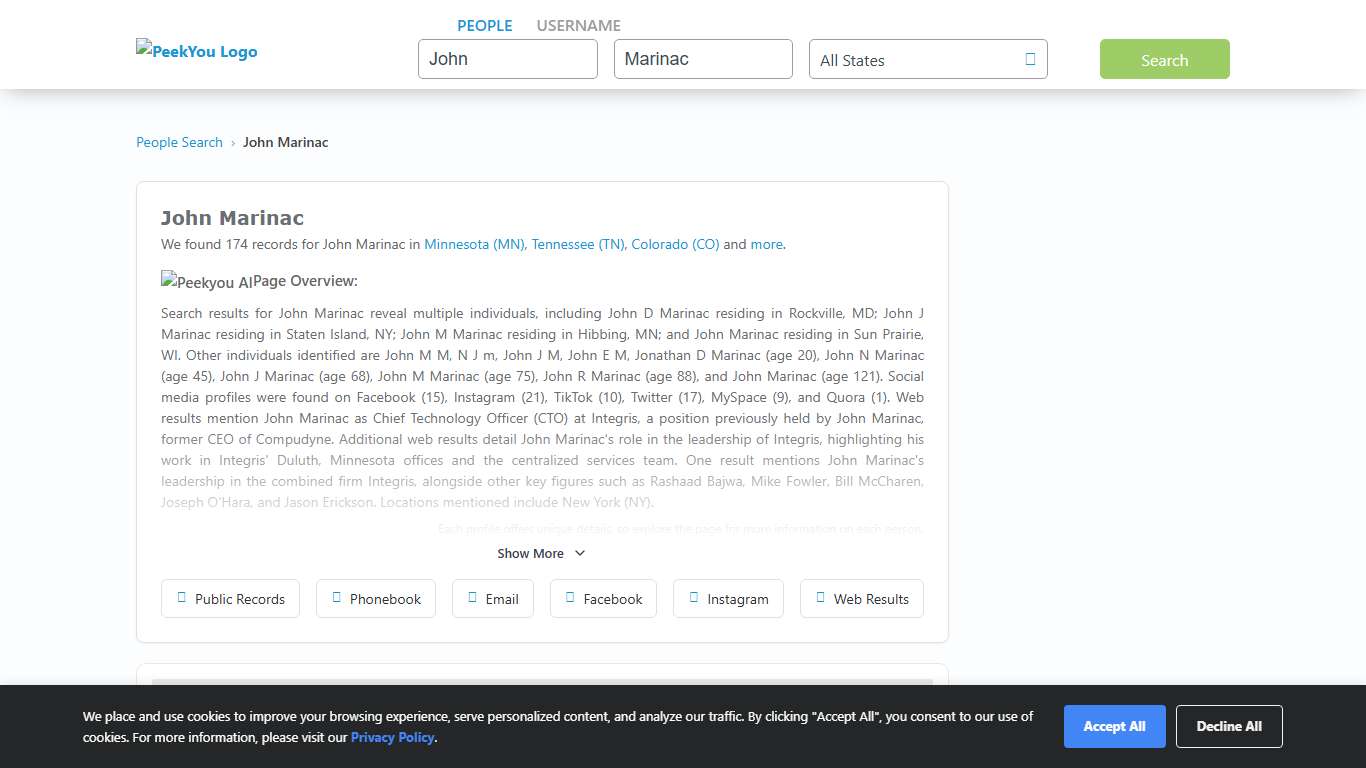This screenshot has height=768, width=1366.
Task: Open the Phonebook section icon
Action: [336, 598]
